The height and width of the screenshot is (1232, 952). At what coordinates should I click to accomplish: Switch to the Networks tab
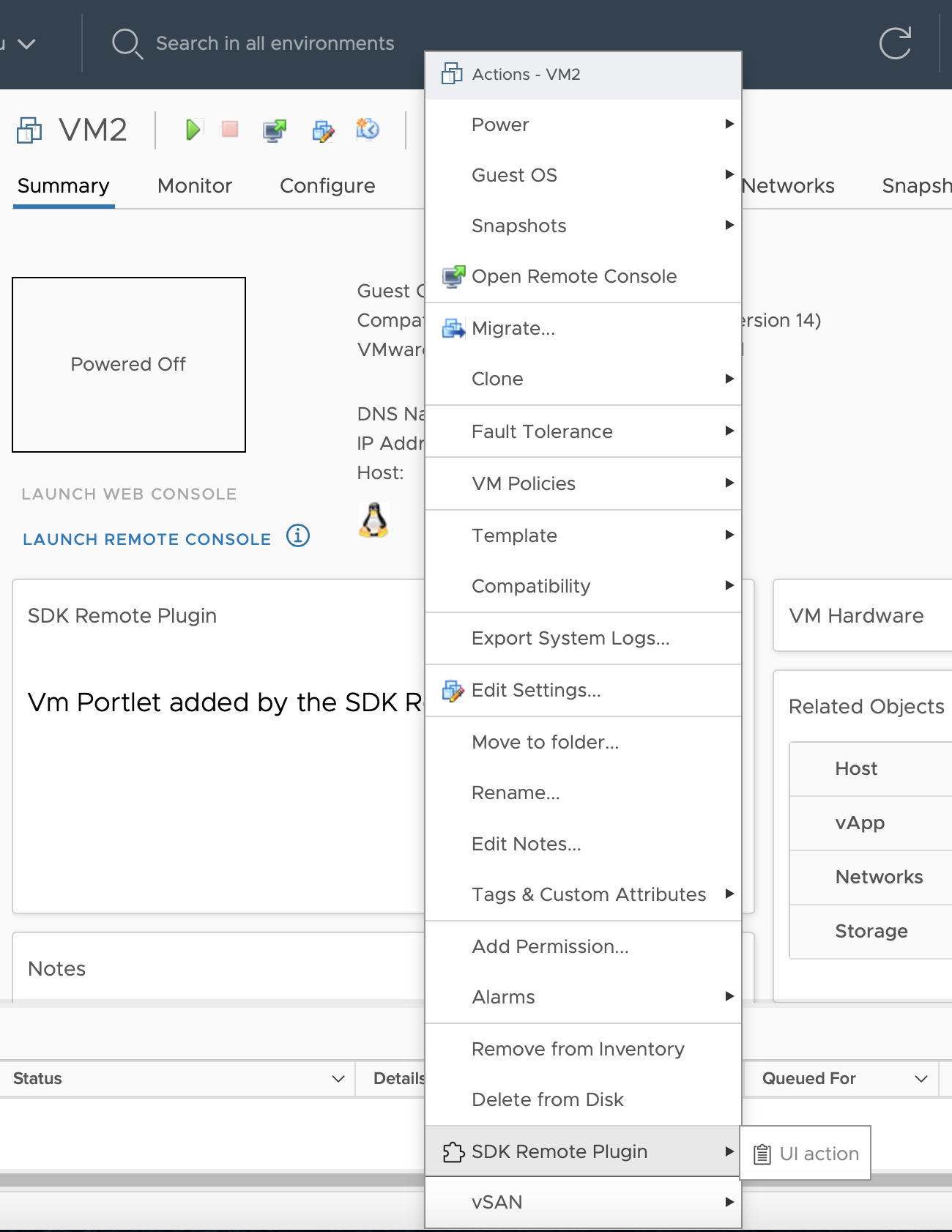click(x=788, y=186)
